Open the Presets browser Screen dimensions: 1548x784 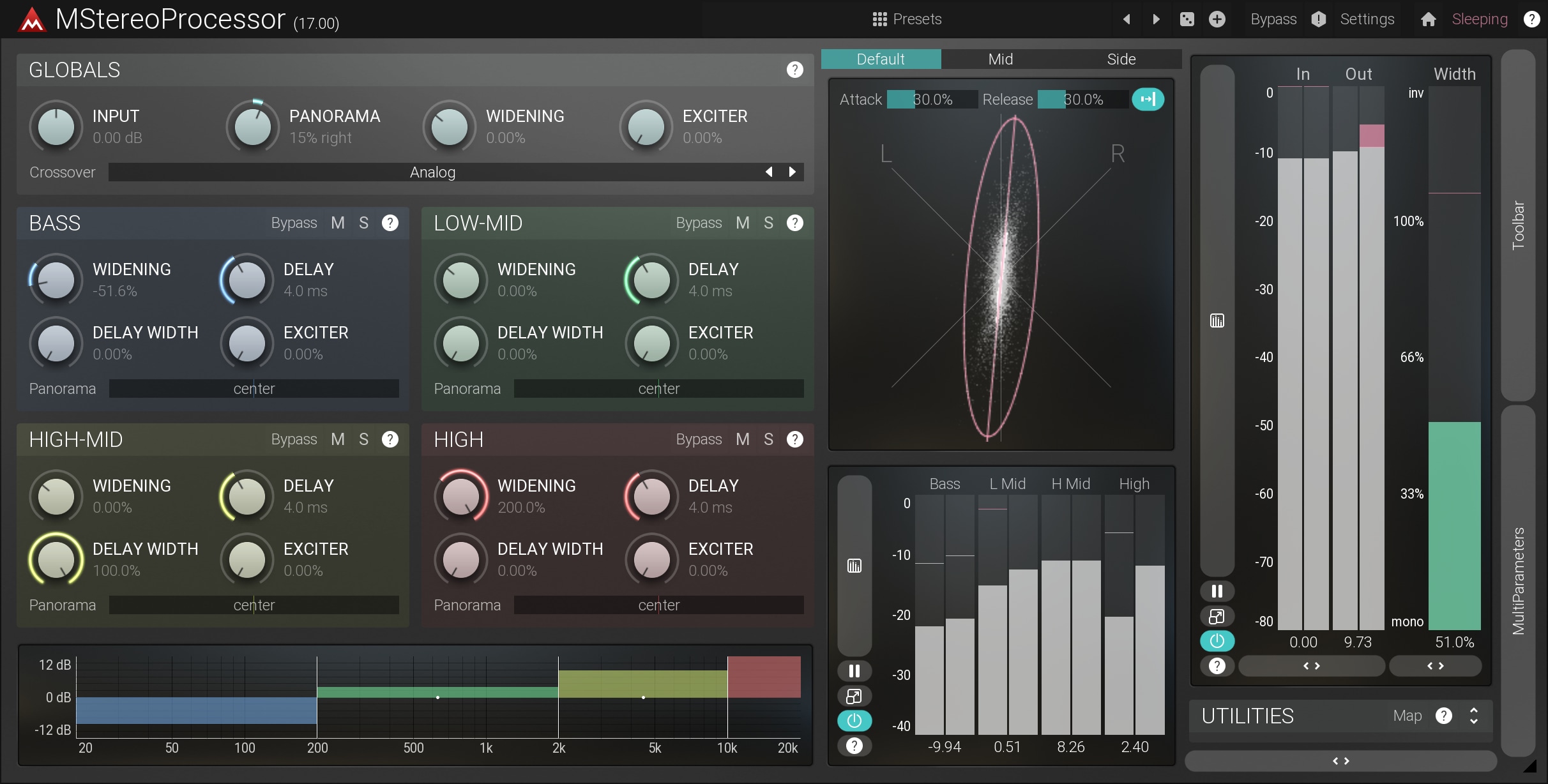click(x=907, y=19)
